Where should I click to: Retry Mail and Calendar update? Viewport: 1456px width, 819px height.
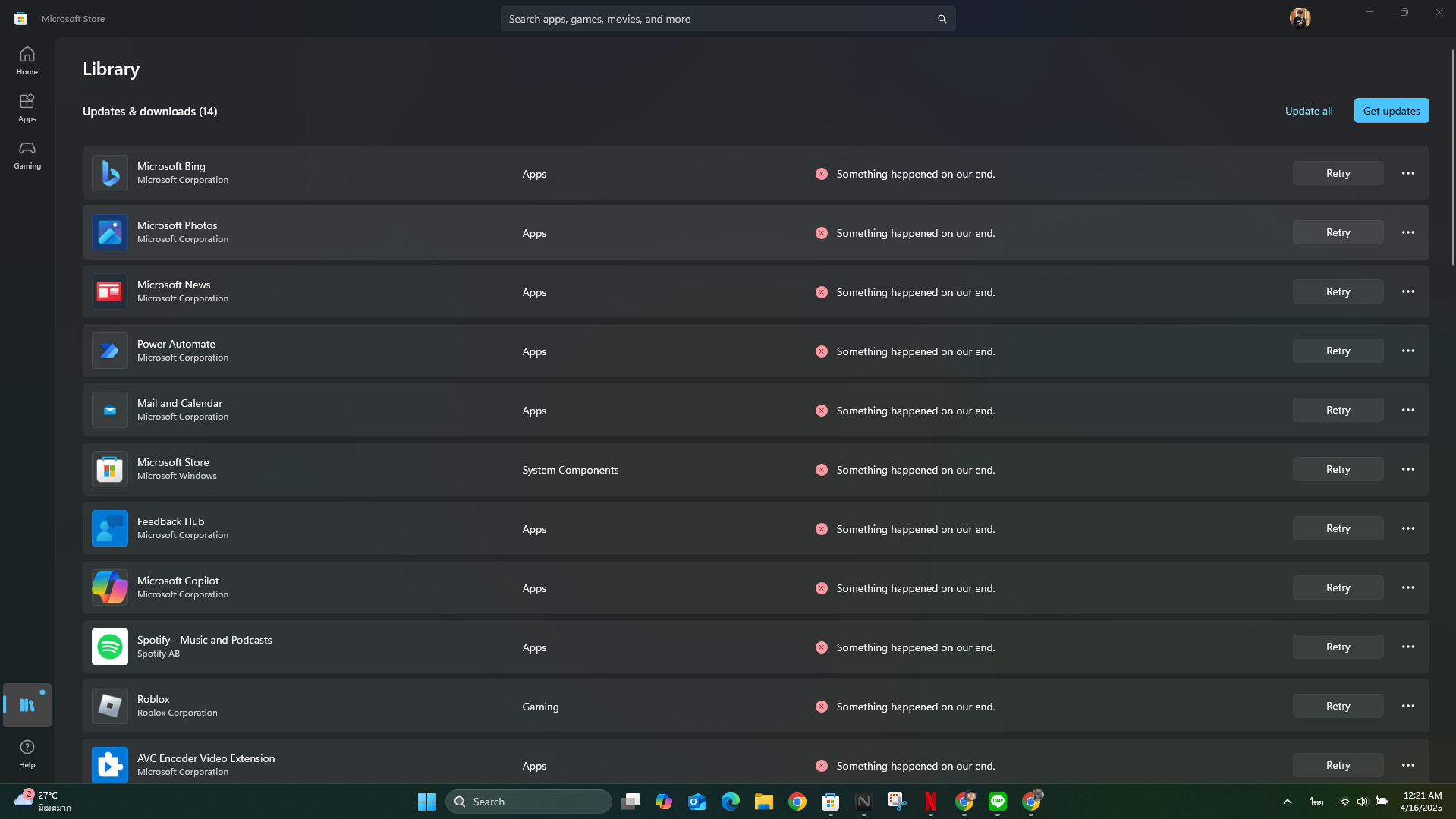click(1338, 410)
